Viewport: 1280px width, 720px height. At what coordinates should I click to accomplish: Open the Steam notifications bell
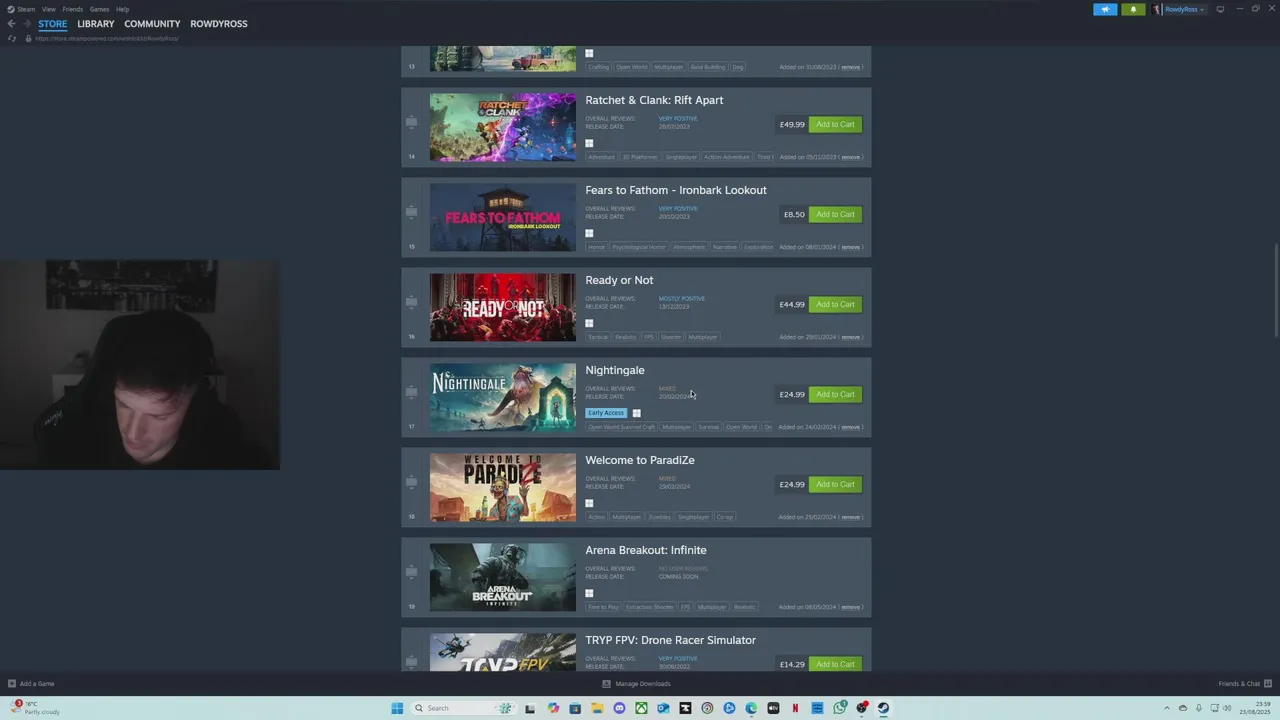click(1133, 9)
